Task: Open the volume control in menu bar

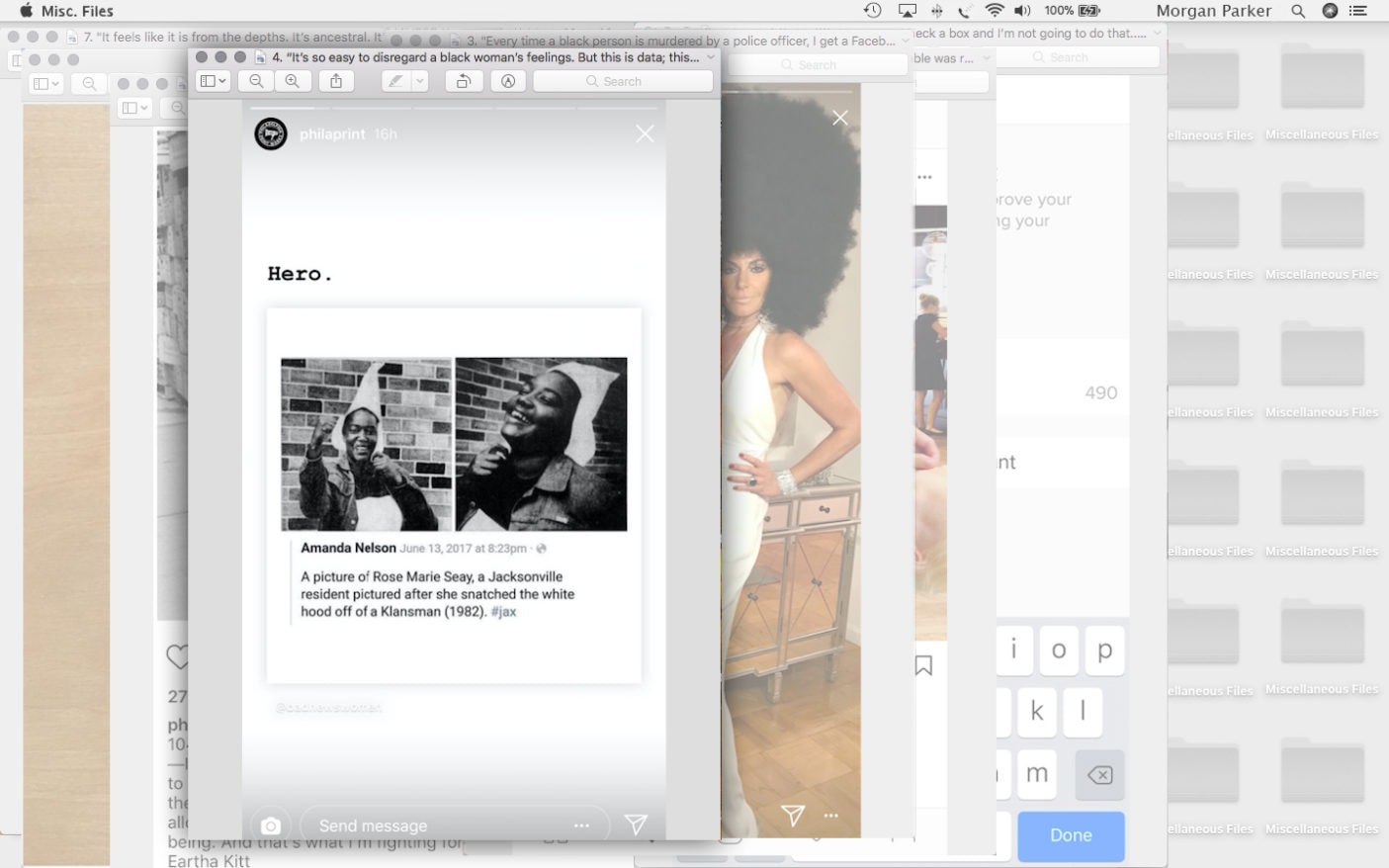Action: click(x=1022, y=11)
